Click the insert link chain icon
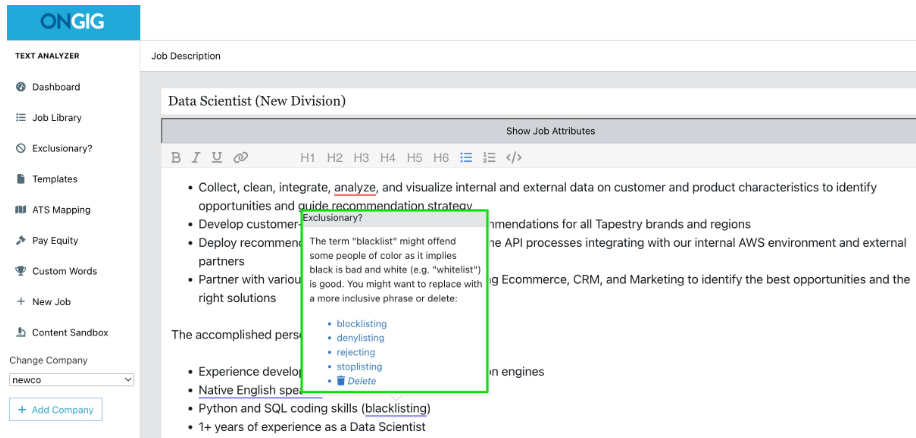 pyautogui.click(x=241, y=157)
